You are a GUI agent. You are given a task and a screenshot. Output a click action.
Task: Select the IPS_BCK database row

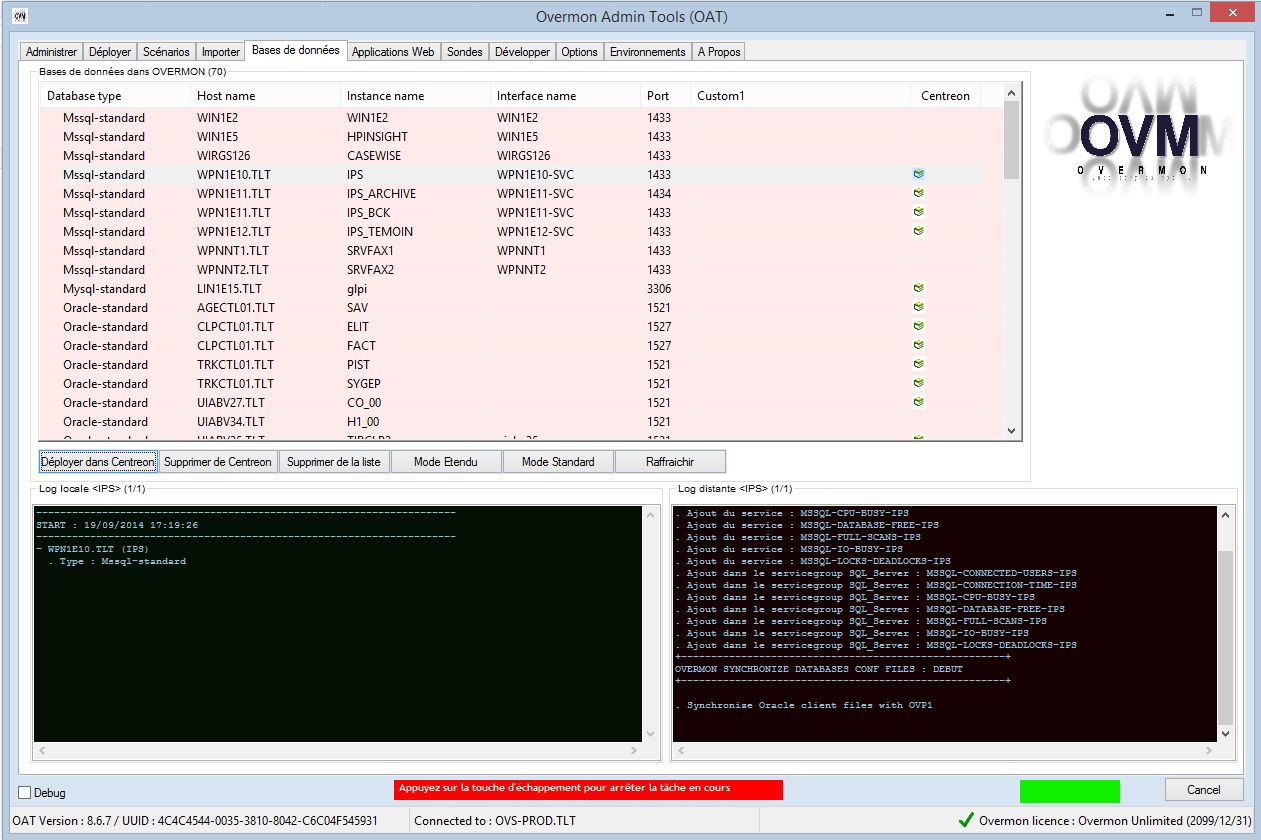(368, 212)
